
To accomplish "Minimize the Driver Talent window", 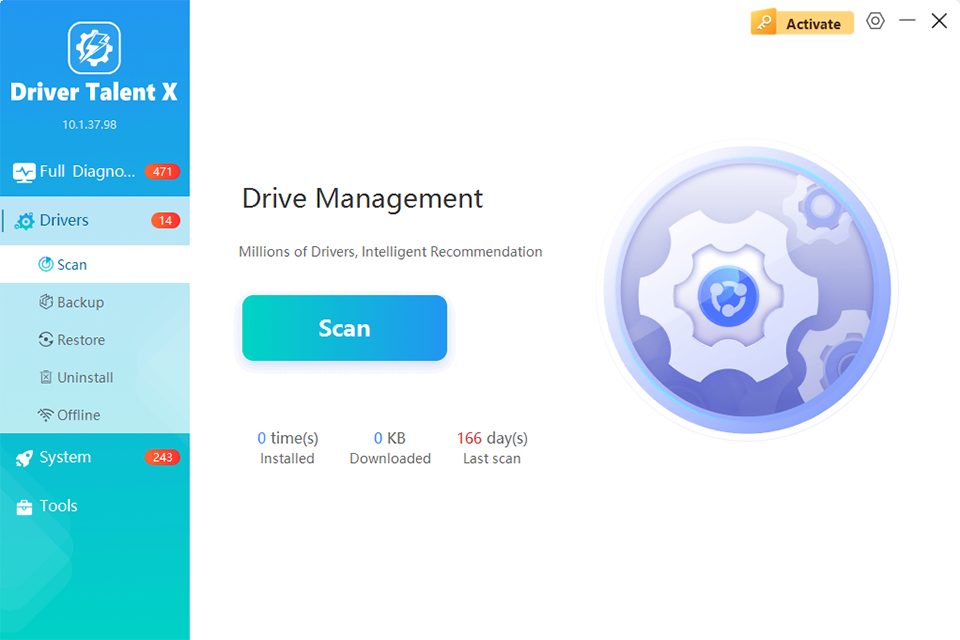I will [907, 21].
